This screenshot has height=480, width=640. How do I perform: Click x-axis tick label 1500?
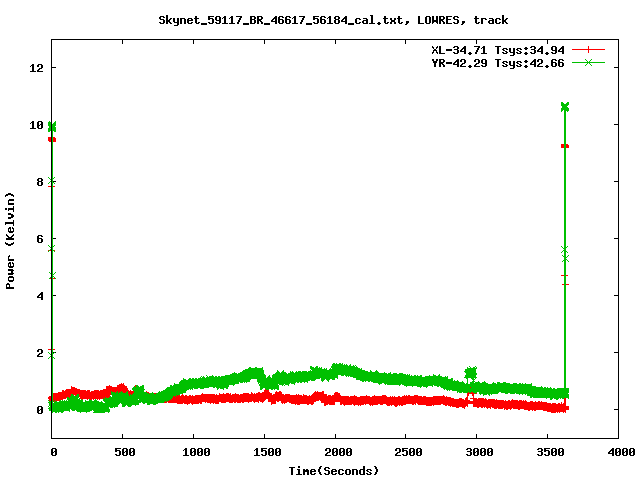(x=267, y=452)
